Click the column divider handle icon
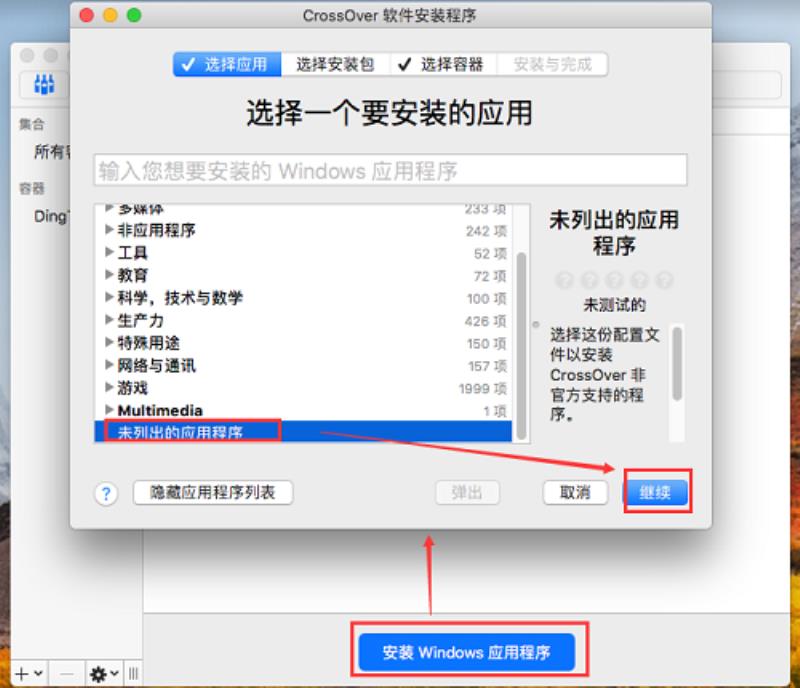The width and height of the screenshot is (800, 688). (133, 674)
